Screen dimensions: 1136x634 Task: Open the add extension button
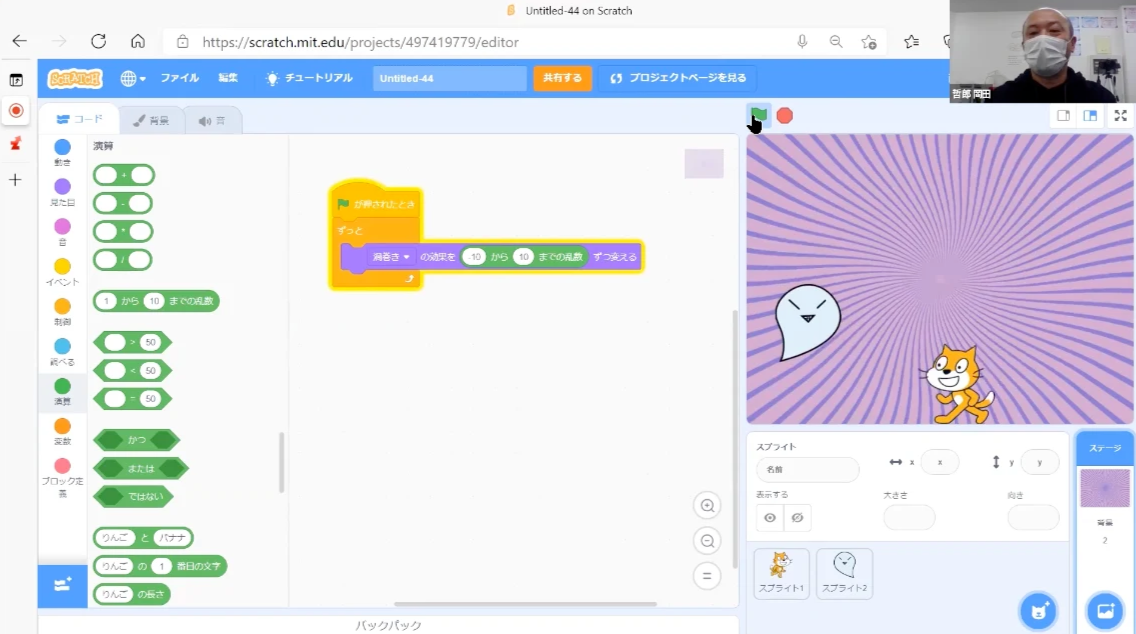(x=62, y=585)
